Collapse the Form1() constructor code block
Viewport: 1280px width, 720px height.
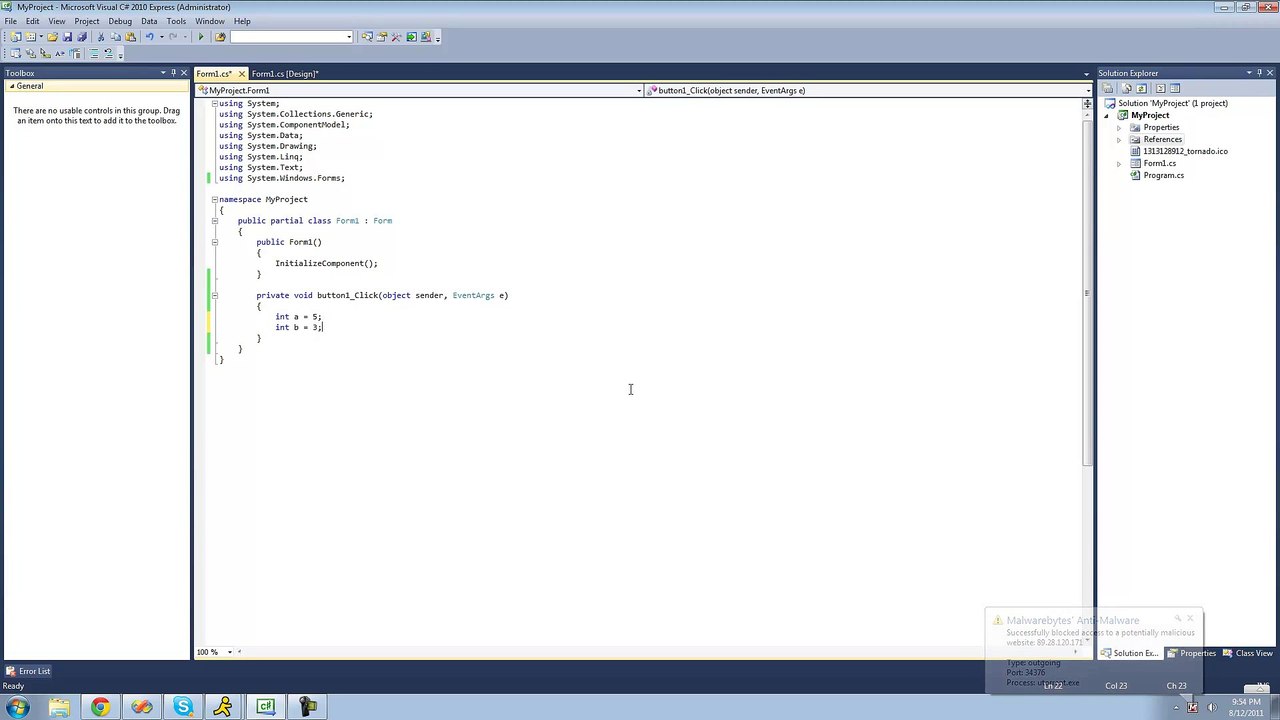point(214,242)
